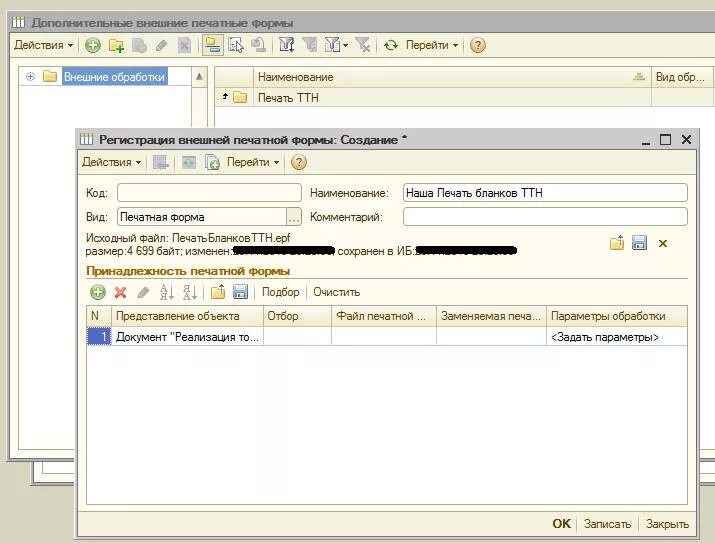Click load from file icon in Принадлежность toolbar
The image size is (715, 543).
point(218,292)
